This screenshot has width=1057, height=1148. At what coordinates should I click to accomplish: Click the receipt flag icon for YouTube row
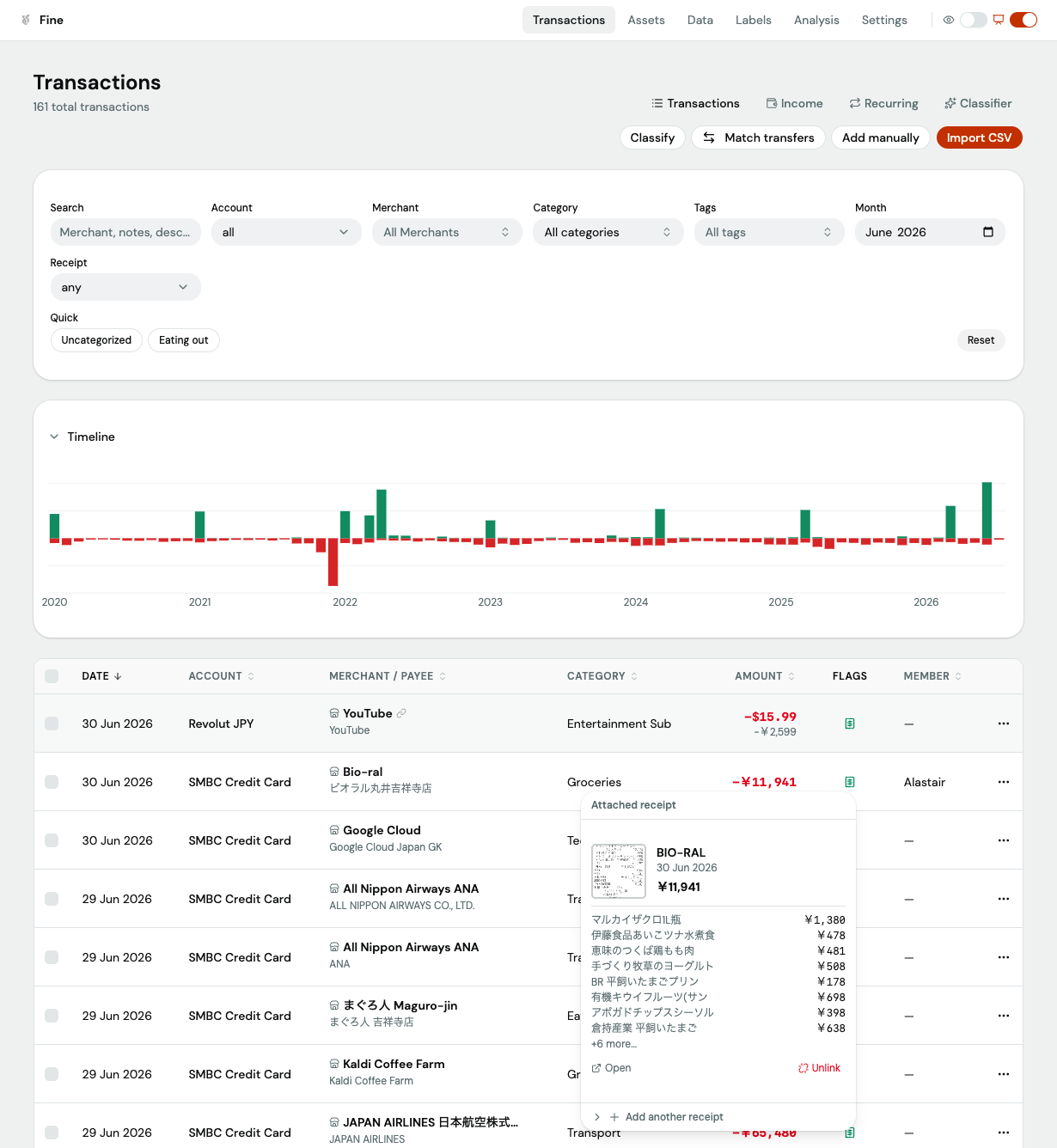point(849,724)
